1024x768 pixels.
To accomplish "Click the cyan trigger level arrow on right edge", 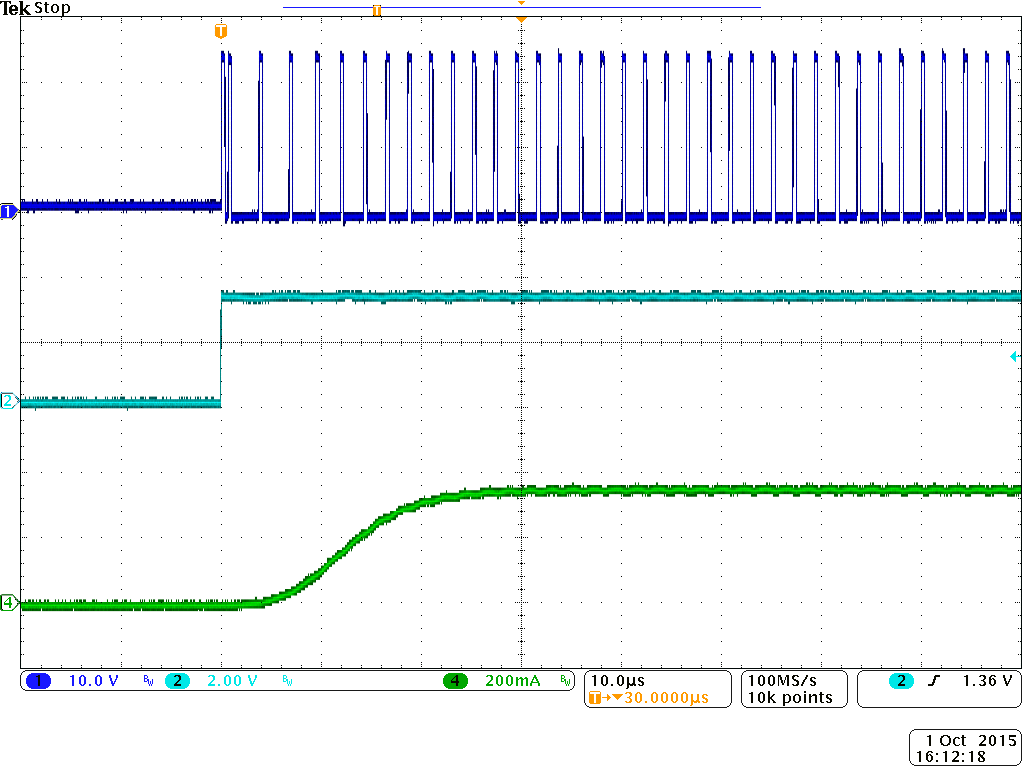I will click(x=1016, y=355).
